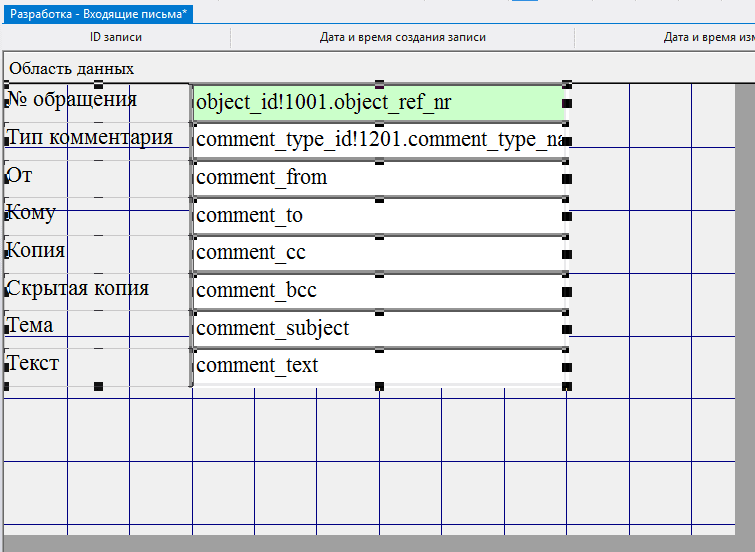
Task: Switch to the 'Разработка - Входящие письма' tab
Action: [98, 15]
